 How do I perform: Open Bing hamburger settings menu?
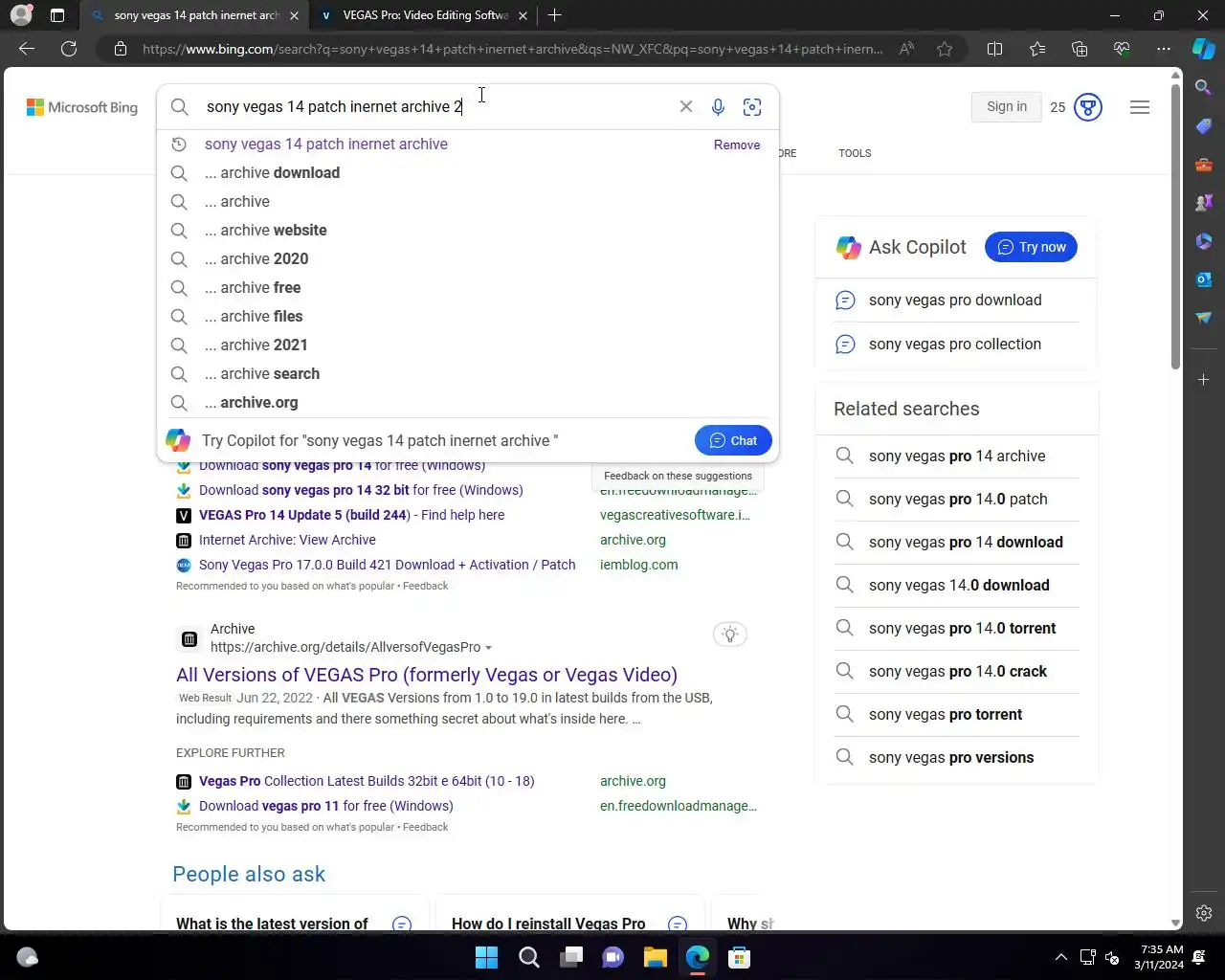1140,107
